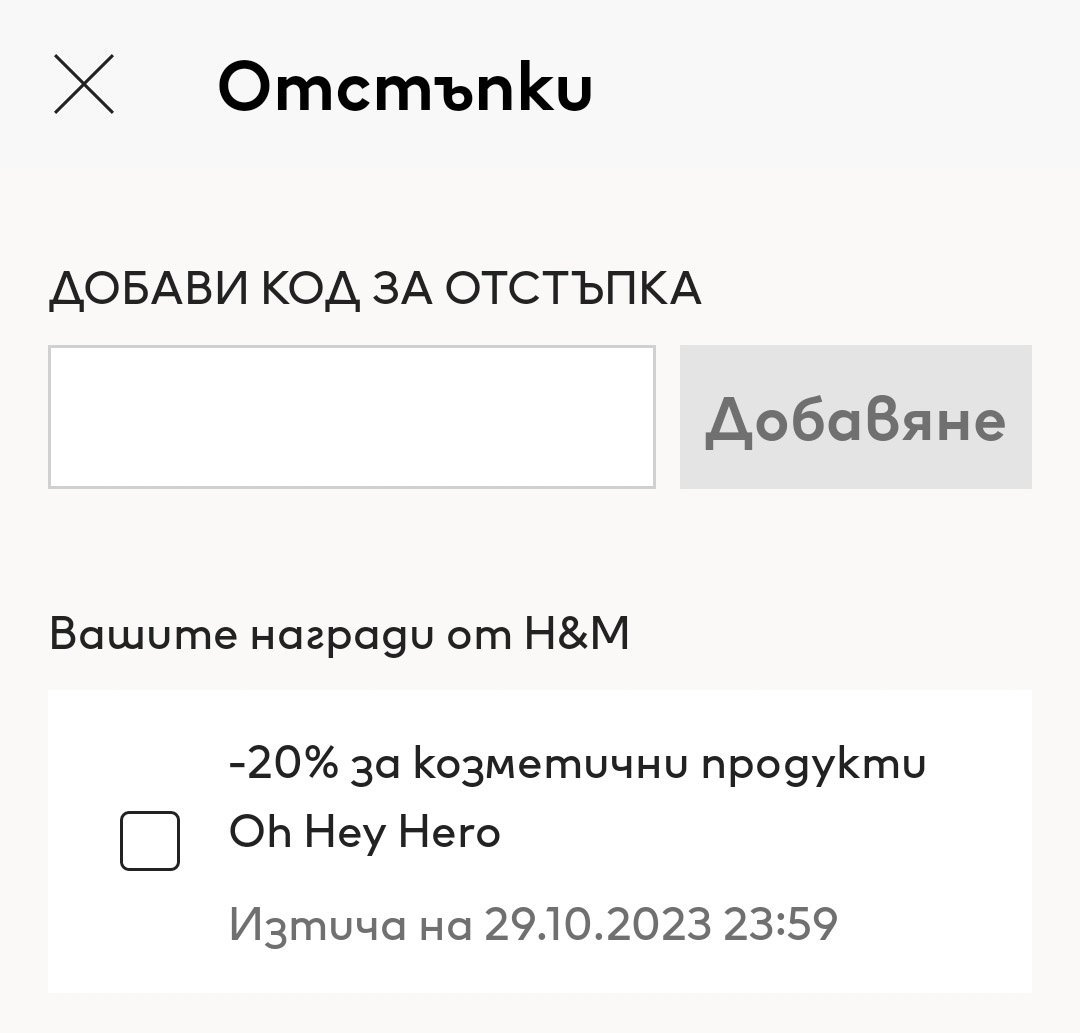The height and width of the screenshot is (1033, 1080).
Task: Click the 23:59 expiry time
Action: pos(779,924)
